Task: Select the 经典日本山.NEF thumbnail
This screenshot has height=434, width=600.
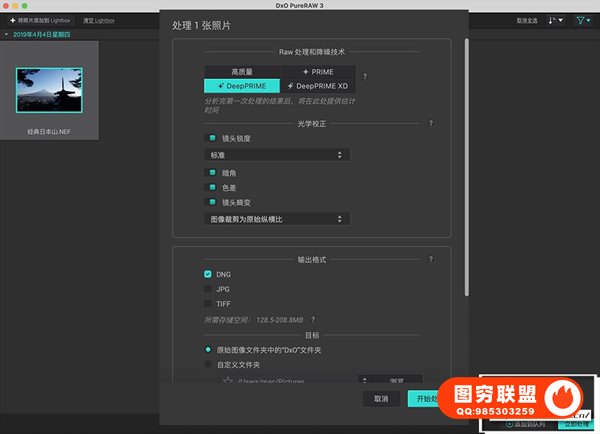Action: [x=50, y=91]
